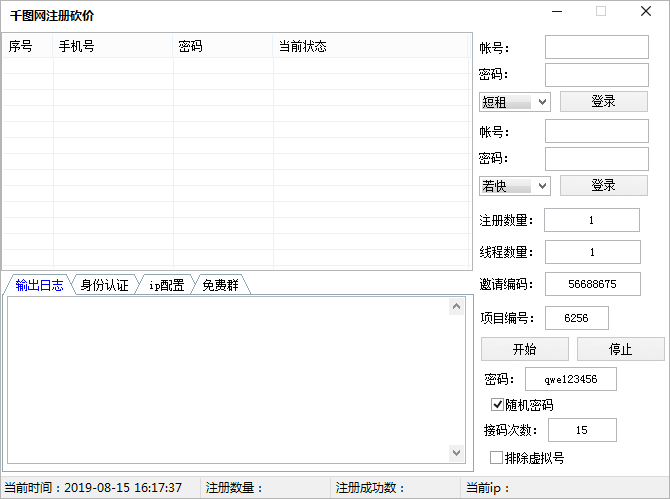670x499 pixels.
Task: Click 登录 button next to 若快
Action: click(604, 185)
